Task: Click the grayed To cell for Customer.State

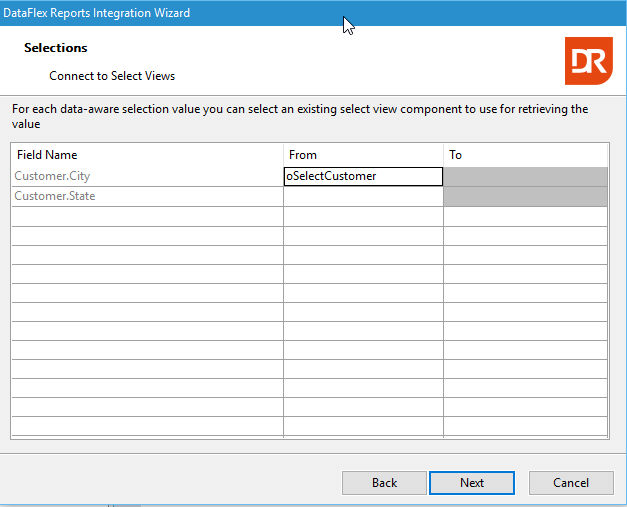Action: [525, 196]
